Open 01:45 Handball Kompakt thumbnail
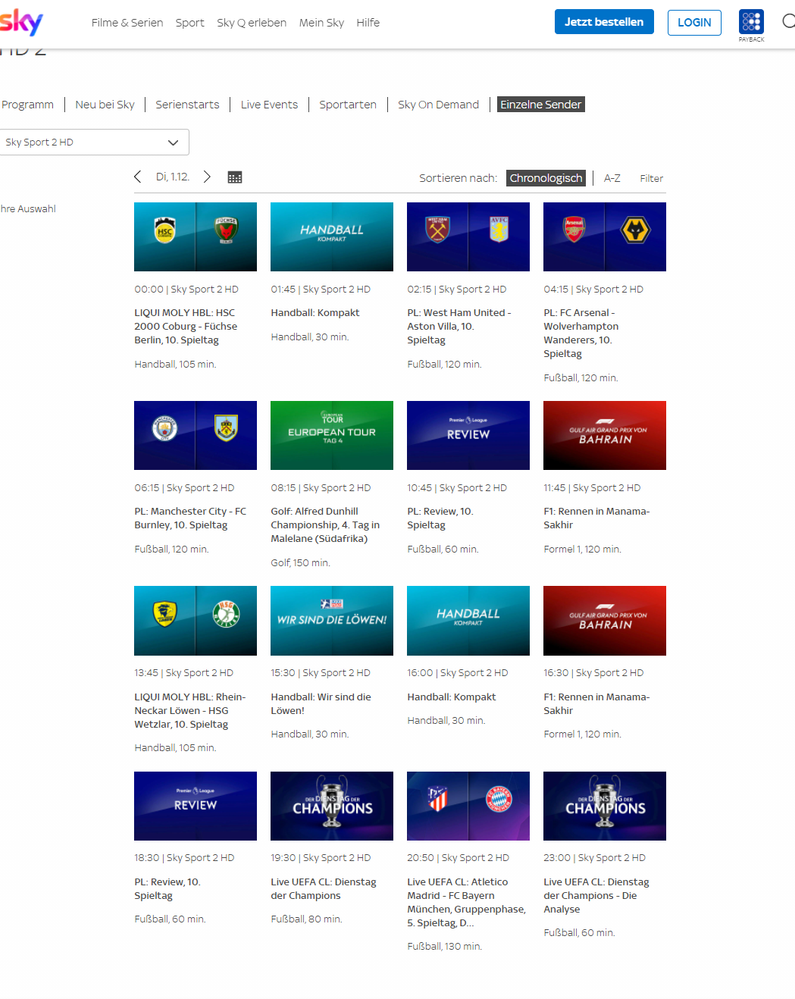This screenshot has width=795, height=999. coord(332,237)
